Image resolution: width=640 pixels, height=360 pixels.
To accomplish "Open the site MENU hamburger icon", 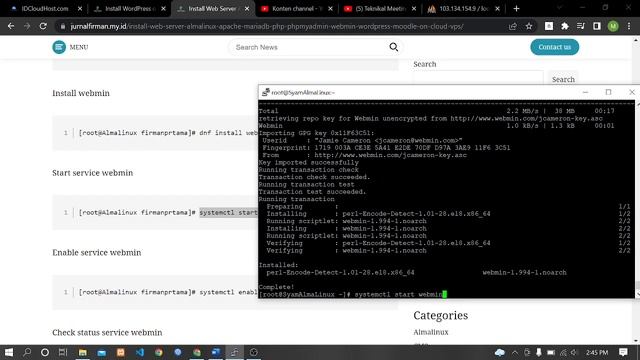I will 59,47.
